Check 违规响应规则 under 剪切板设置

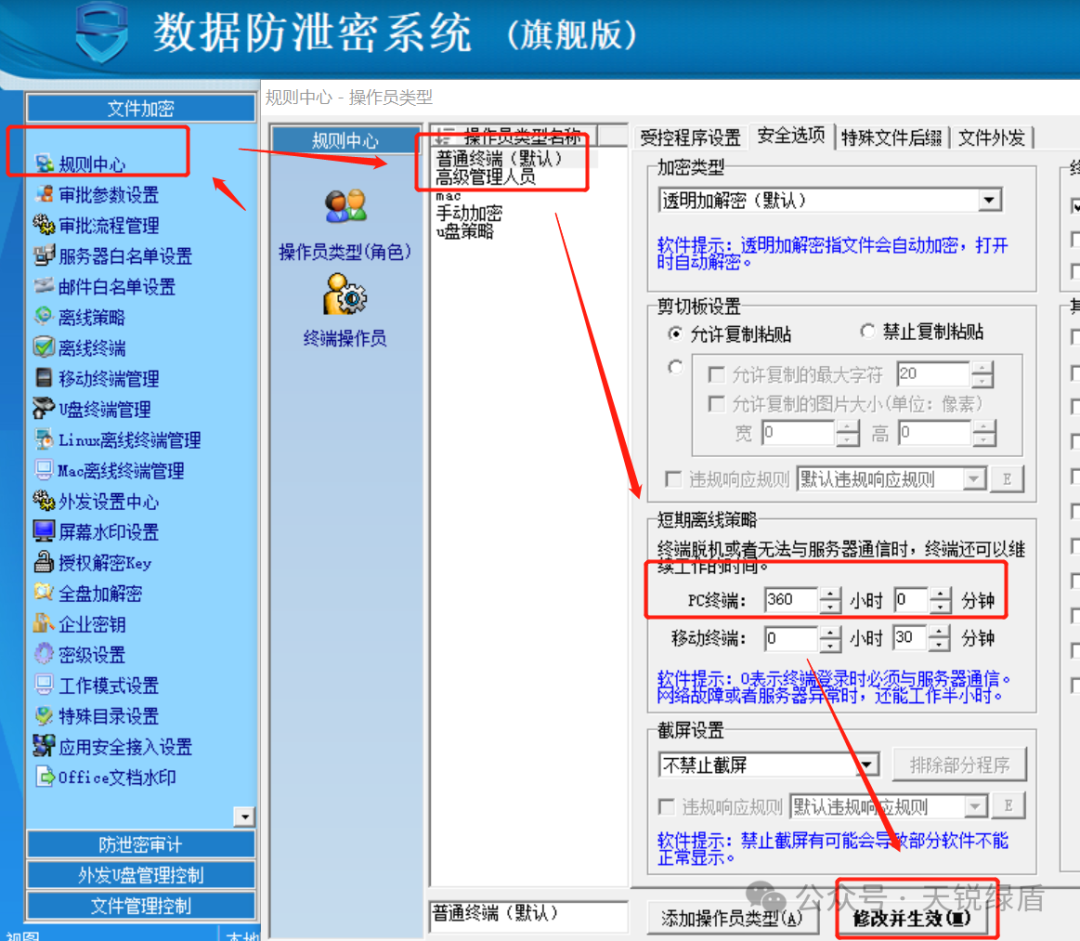tap(674, 479)
